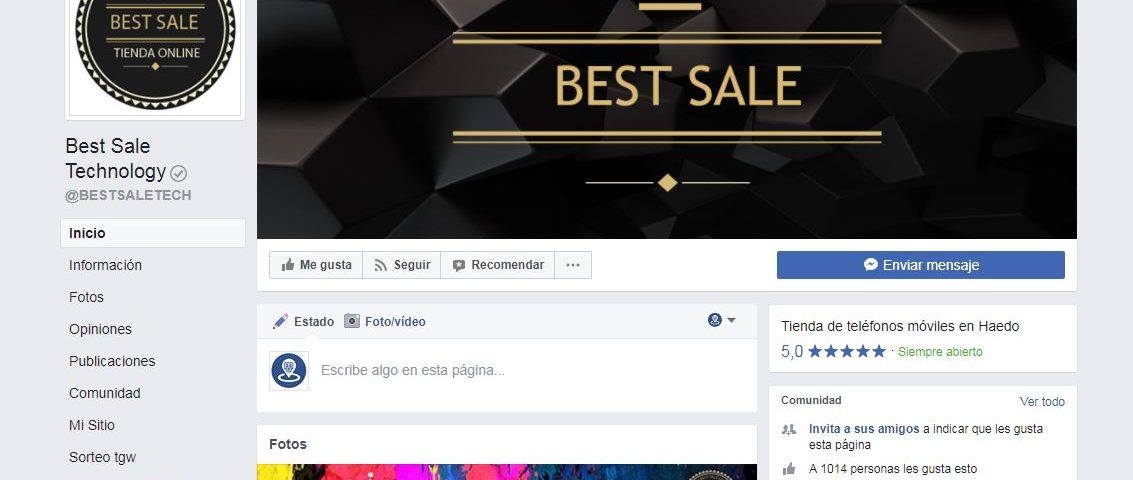Image resolution: width=1133 pixels, height=480 pixels.
Task: Expand the posting identity selector dropdown
Action: click(x=722, y=320)
